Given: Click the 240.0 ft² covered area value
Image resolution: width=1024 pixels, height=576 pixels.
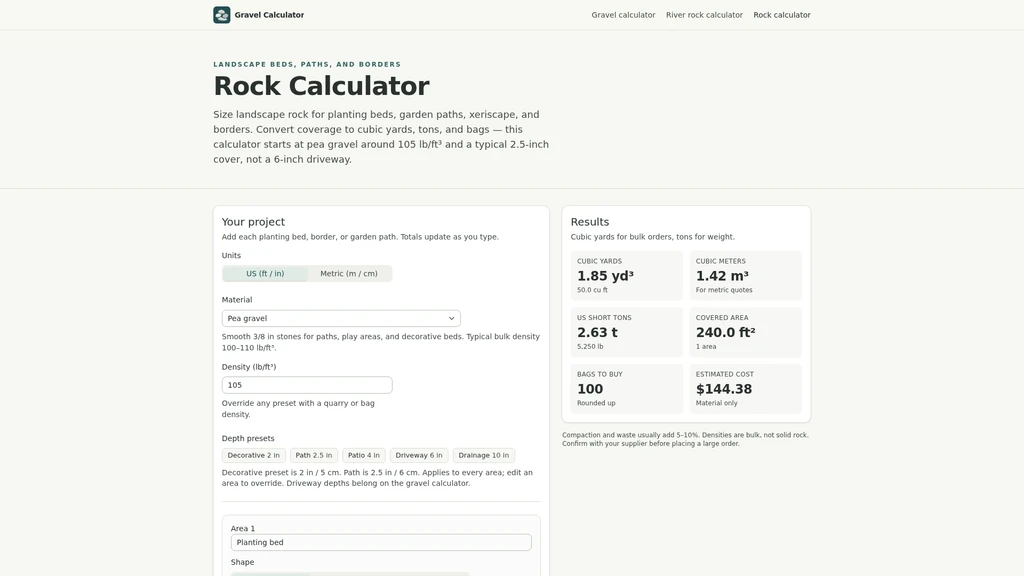Looking at the screenshot, I should [726, 332].
